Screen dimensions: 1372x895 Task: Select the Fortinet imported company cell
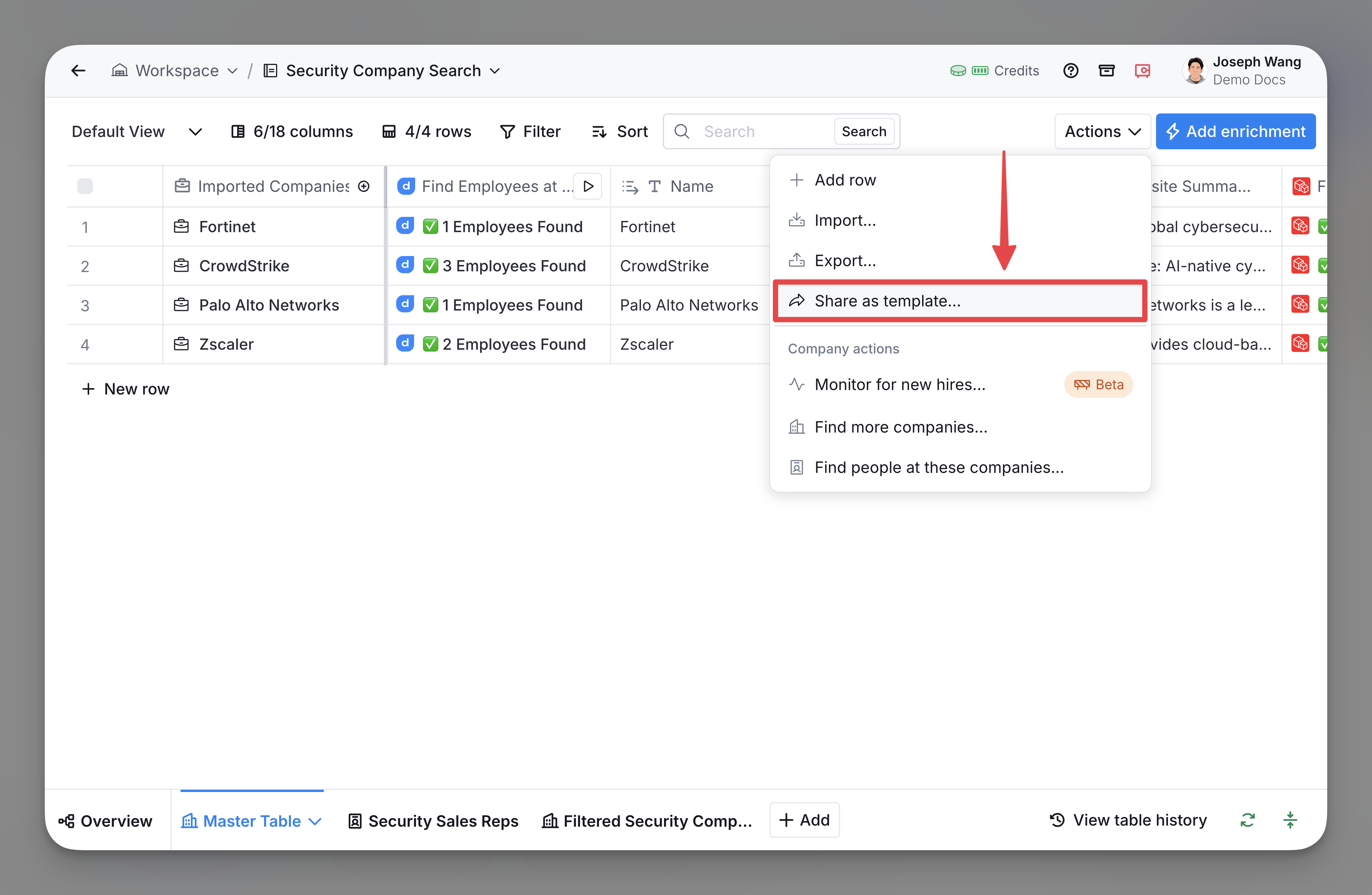coord(273,227)
